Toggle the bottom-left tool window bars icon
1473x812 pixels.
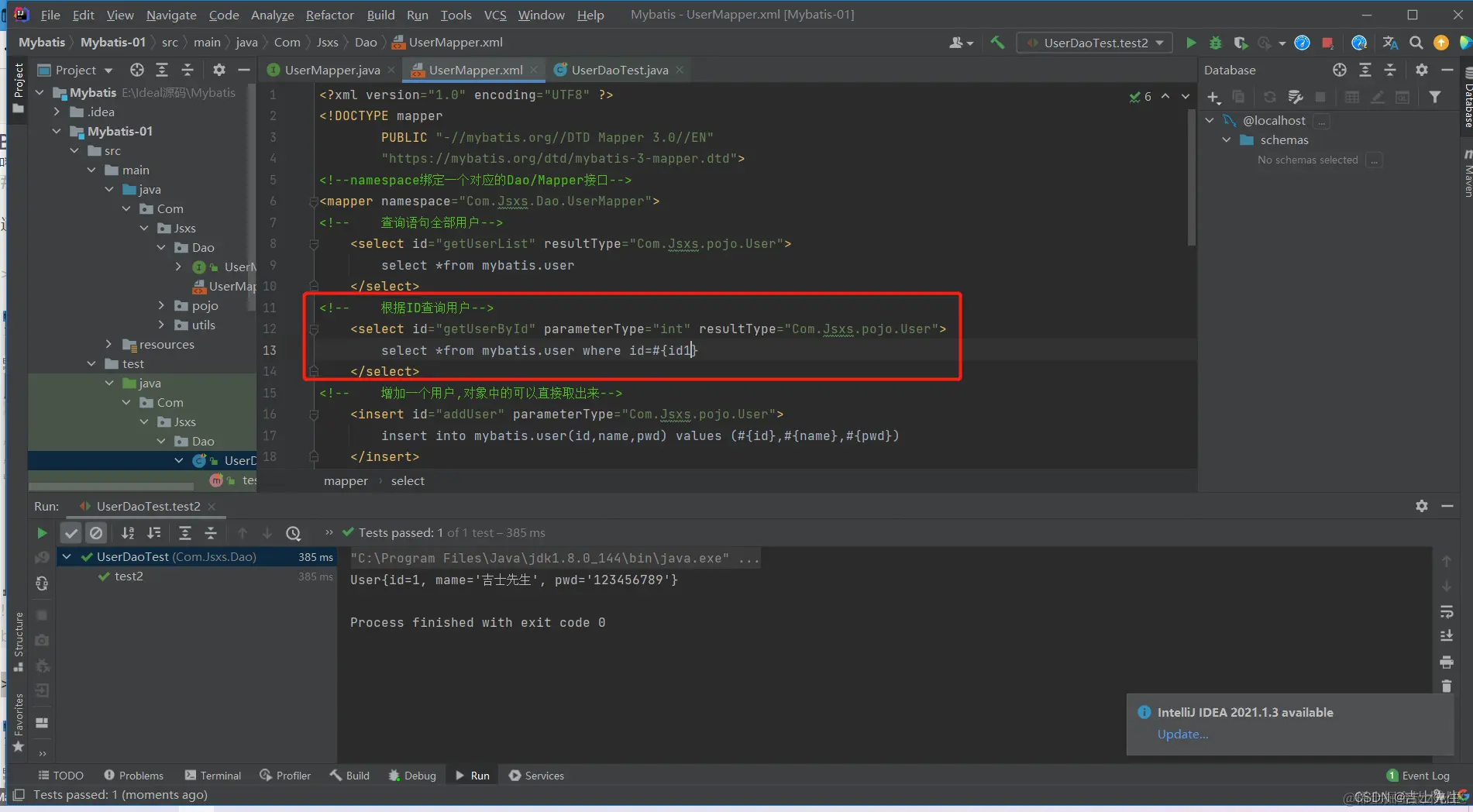[19, 795]
